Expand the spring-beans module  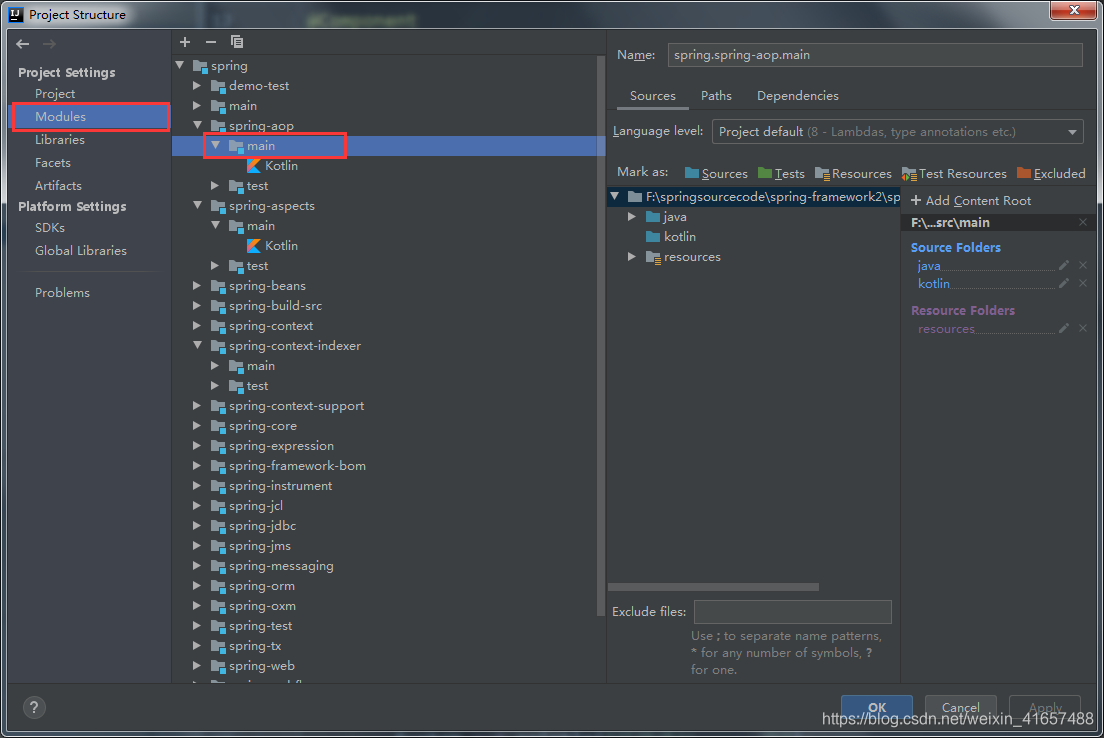197,286
